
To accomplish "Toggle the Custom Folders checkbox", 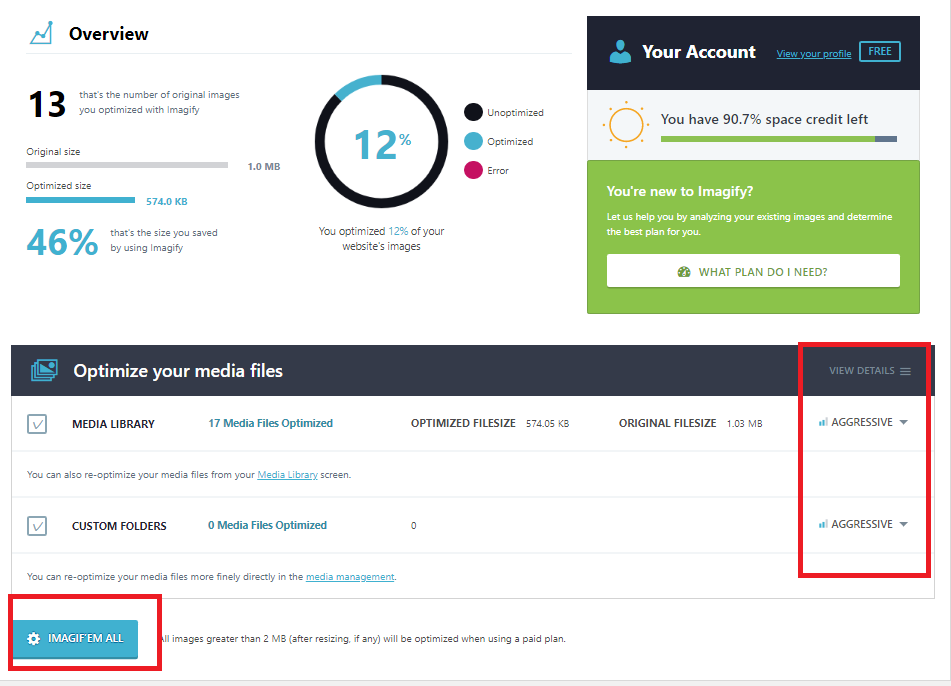I will point(37,525).
